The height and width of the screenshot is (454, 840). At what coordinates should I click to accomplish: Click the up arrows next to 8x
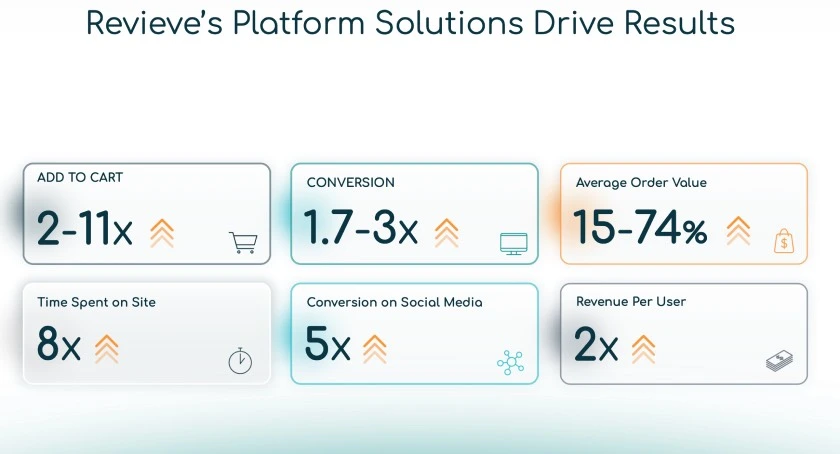tap(106, 349)
